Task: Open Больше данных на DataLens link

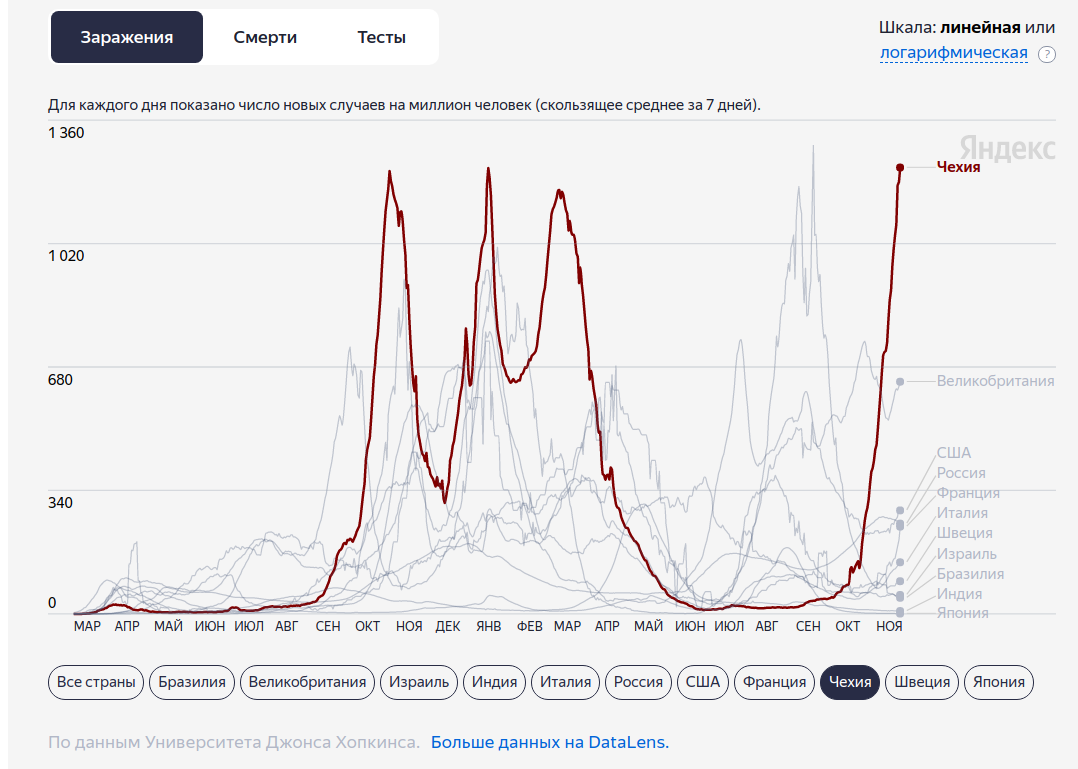Action: [549, 742]
